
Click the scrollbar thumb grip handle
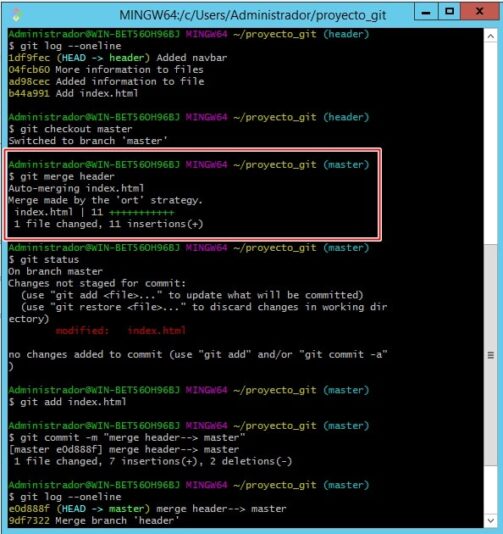point(490,355)
